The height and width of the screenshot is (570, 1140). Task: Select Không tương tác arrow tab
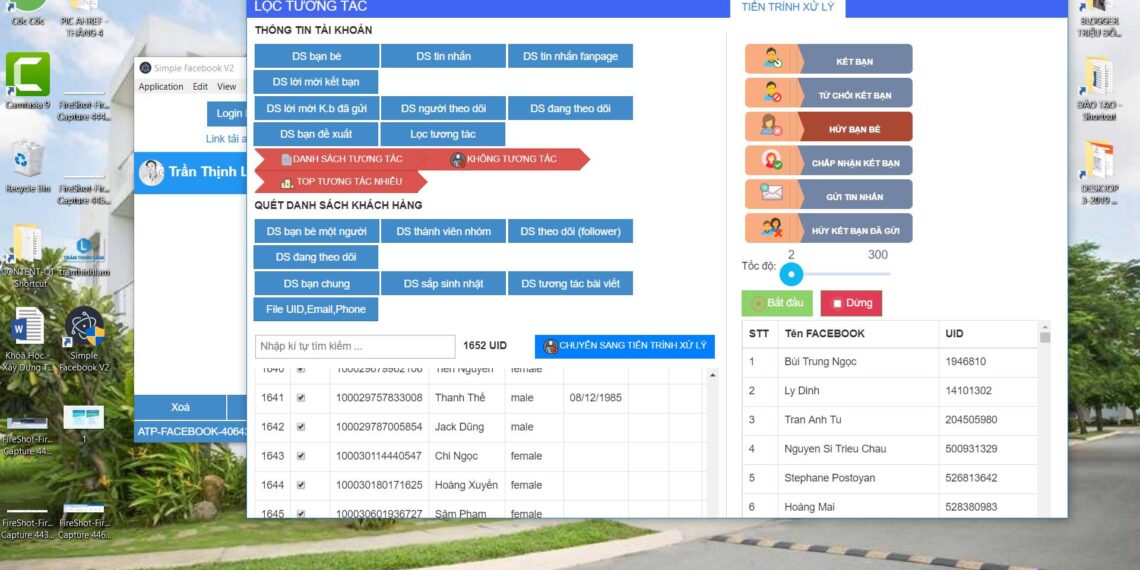(505, 158)
